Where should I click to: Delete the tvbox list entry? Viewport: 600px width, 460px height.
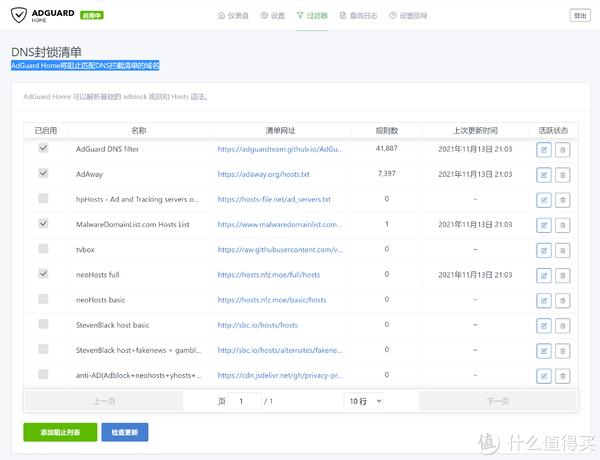[562, 250]
